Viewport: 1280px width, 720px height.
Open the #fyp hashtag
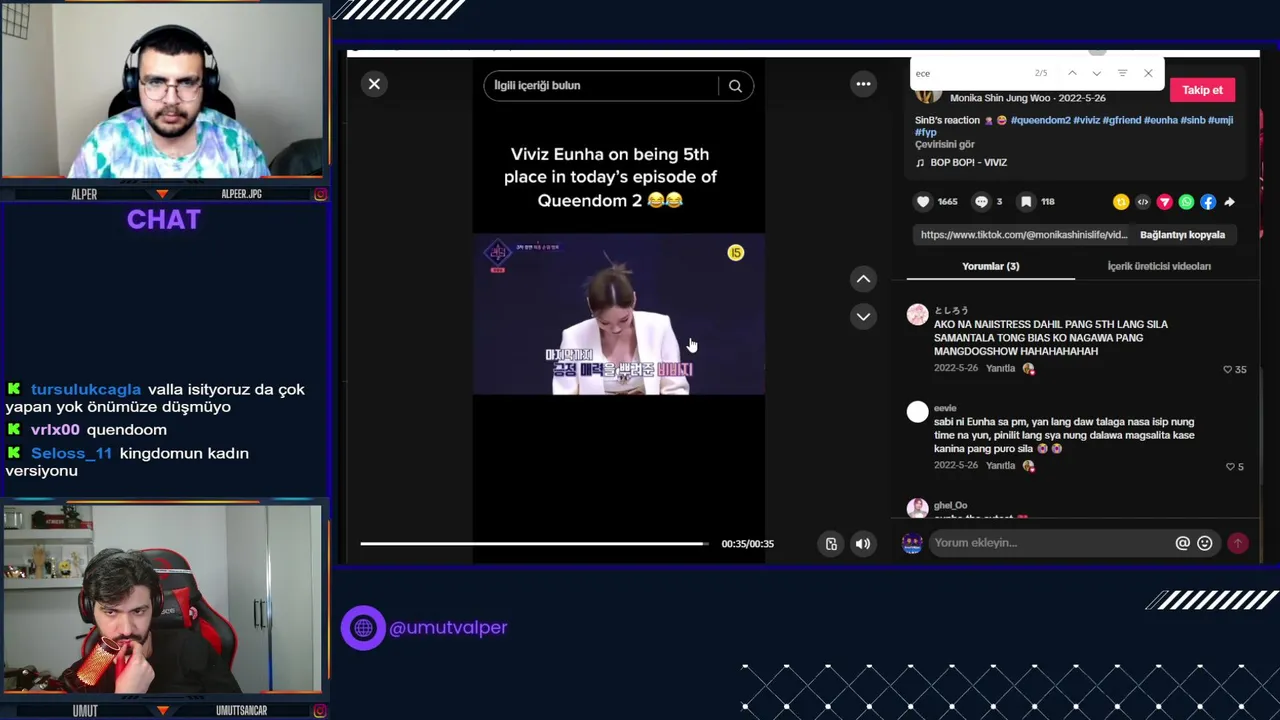tap(926, 132)
